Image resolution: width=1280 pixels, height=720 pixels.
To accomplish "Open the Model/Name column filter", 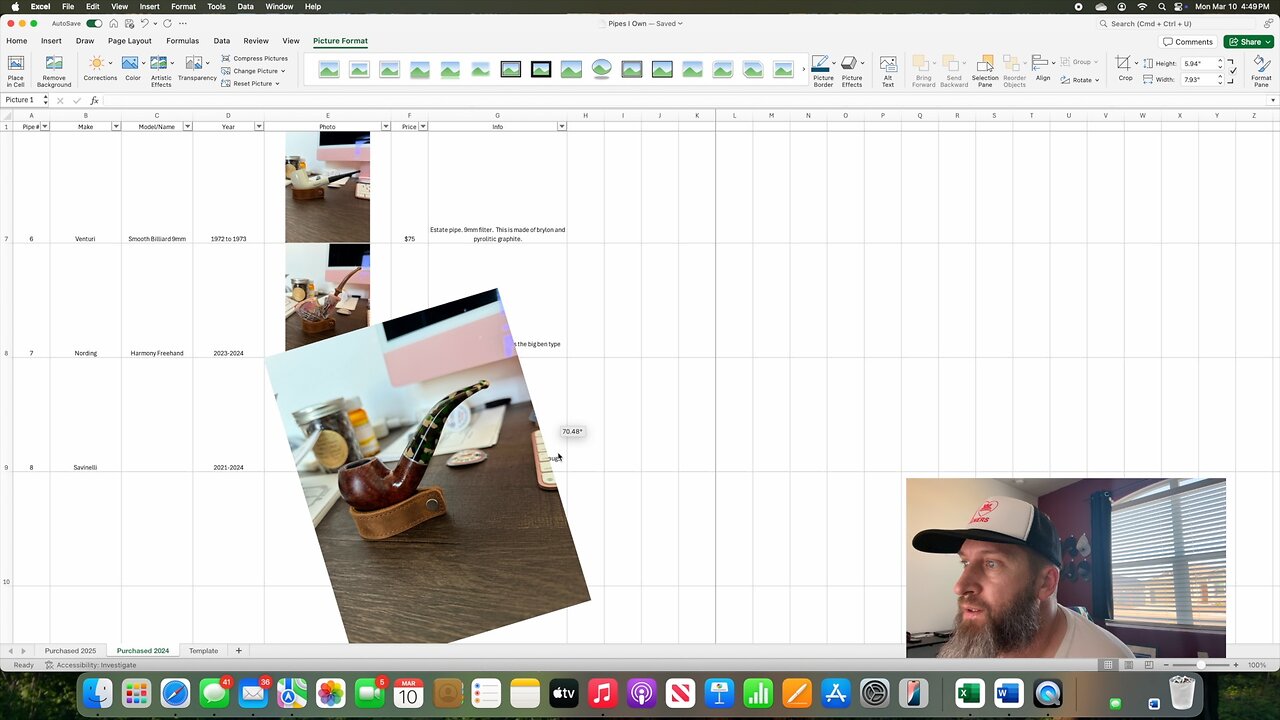I will tap(187, 127).
